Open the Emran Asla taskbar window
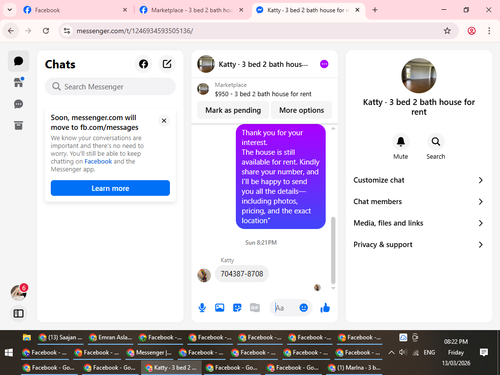 pos(110,338)
